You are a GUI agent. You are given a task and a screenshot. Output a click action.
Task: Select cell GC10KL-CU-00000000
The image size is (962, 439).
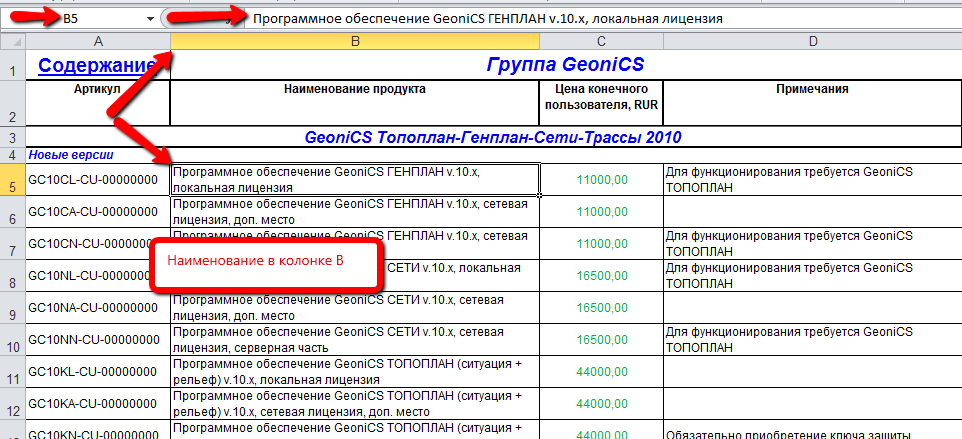98,371
